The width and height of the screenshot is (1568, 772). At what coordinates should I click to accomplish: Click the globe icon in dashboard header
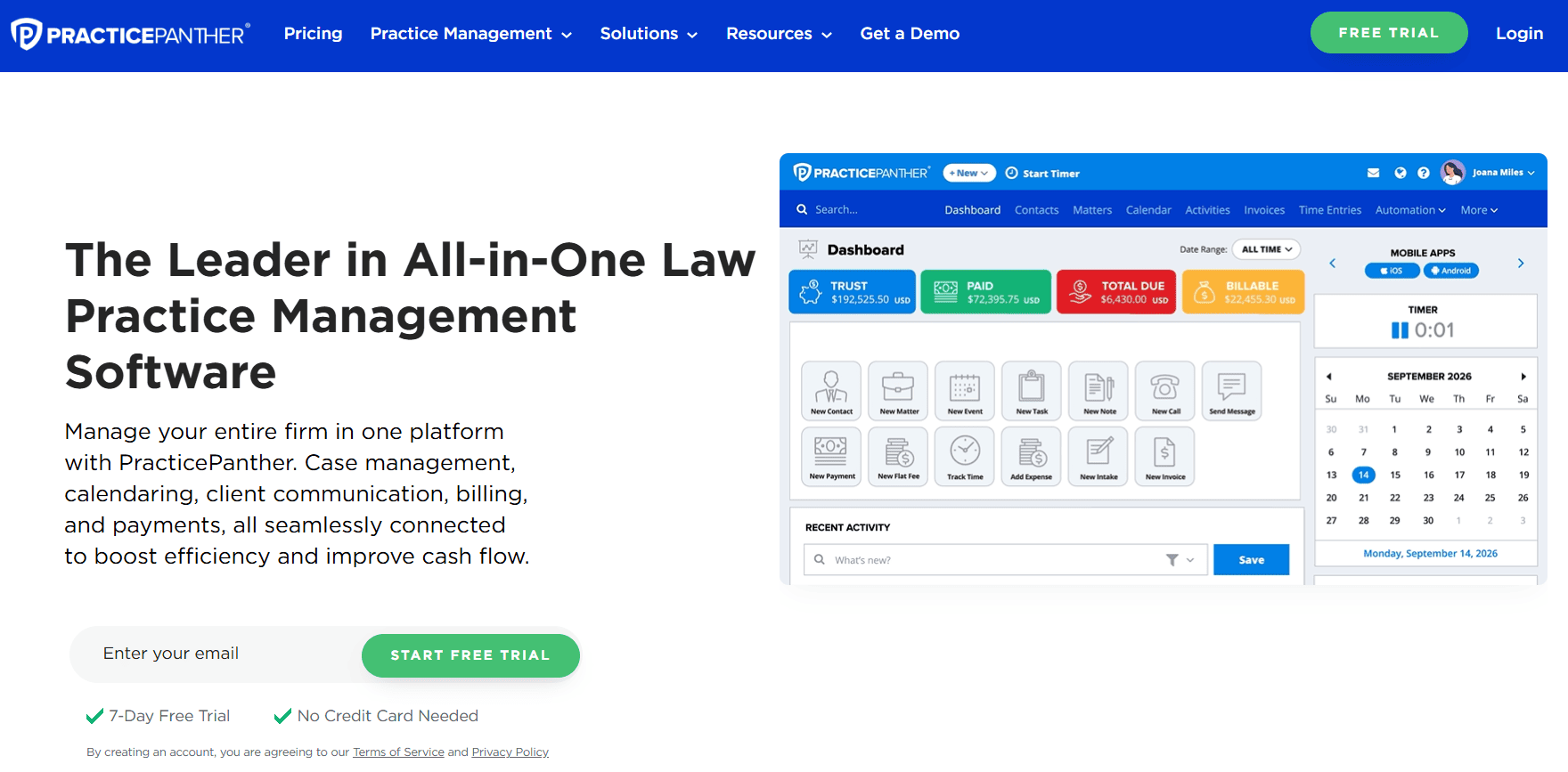pos(1400,173)
